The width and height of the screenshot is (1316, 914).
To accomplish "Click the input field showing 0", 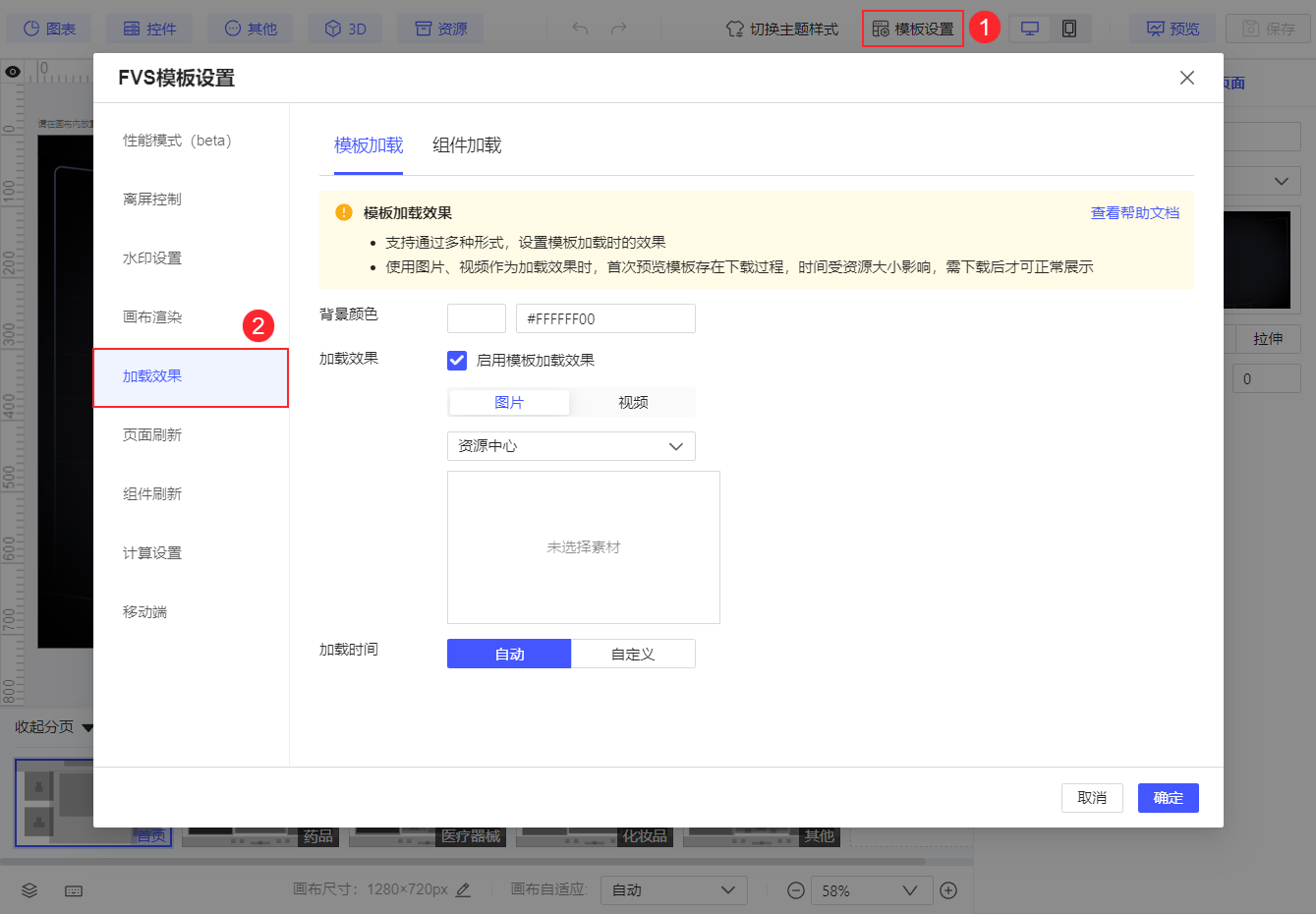I will [1267, 379].
